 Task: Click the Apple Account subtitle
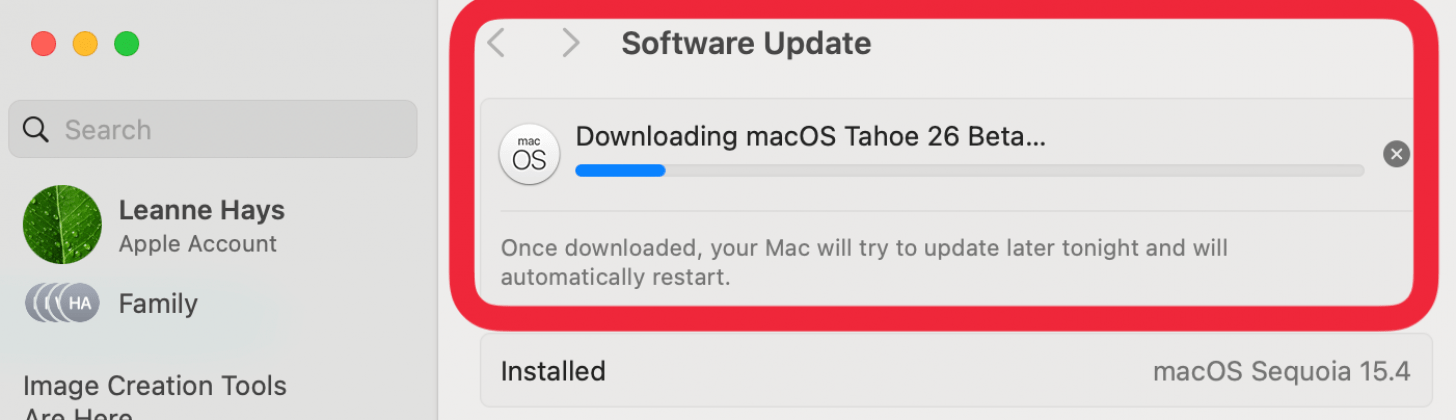[198, 244]
